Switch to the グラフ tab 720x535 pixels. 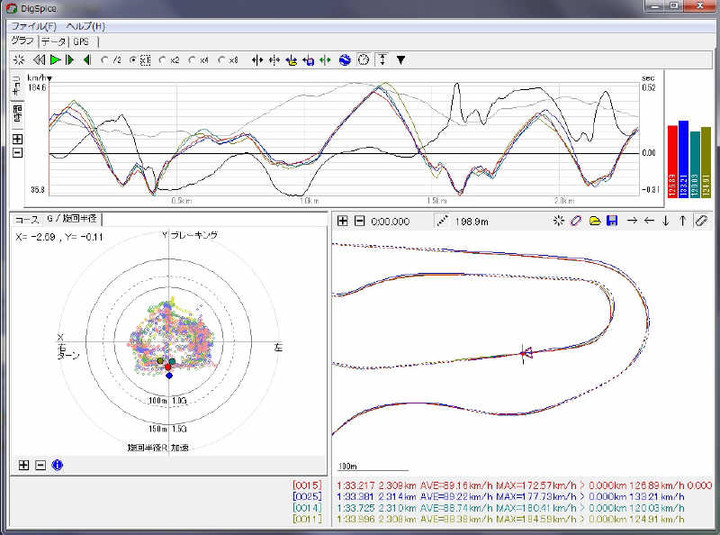[x=23, y=41]
